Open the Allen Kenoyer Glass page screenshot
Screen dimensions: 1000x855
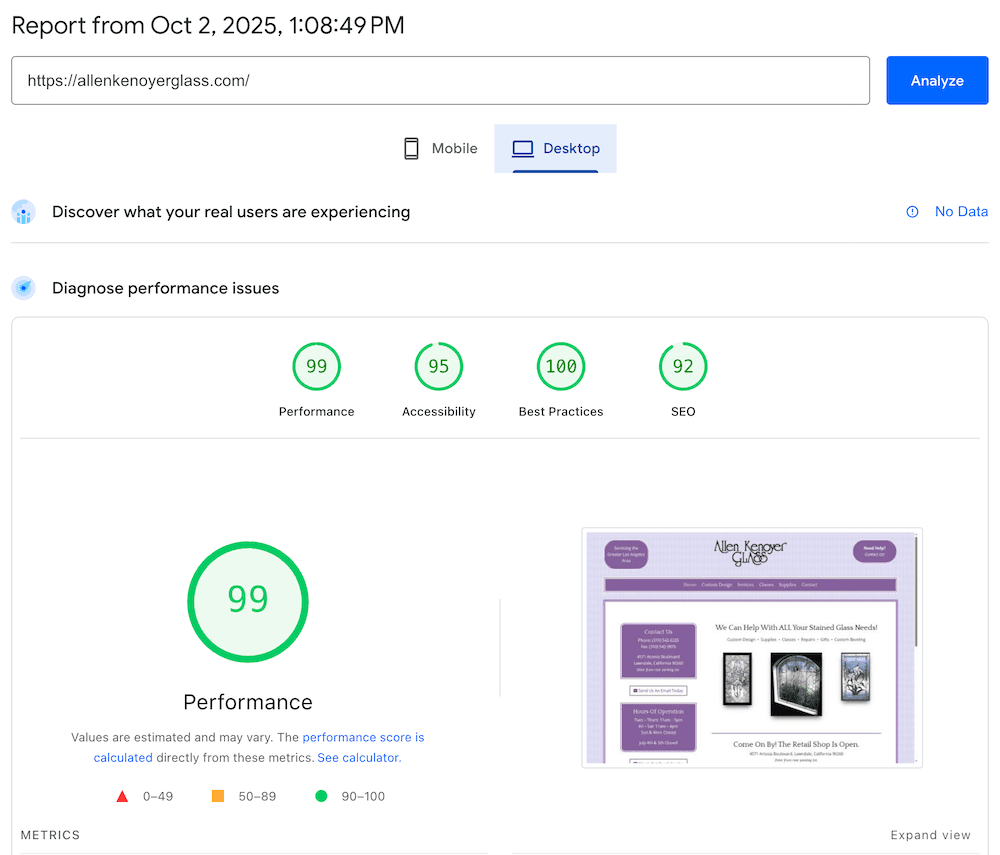(x=751, y=647)
